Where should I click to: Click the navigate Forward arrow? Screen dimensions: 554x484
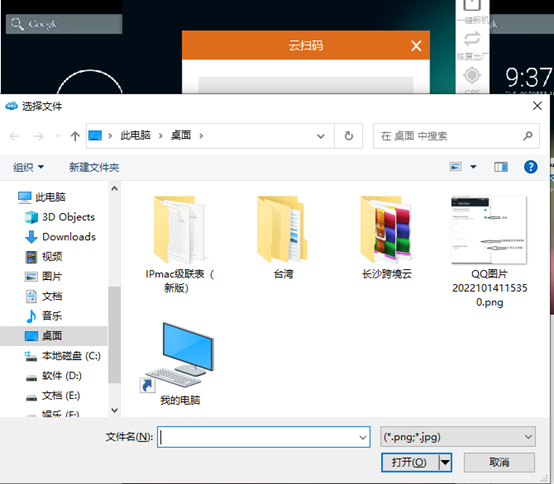coord(39,136)
